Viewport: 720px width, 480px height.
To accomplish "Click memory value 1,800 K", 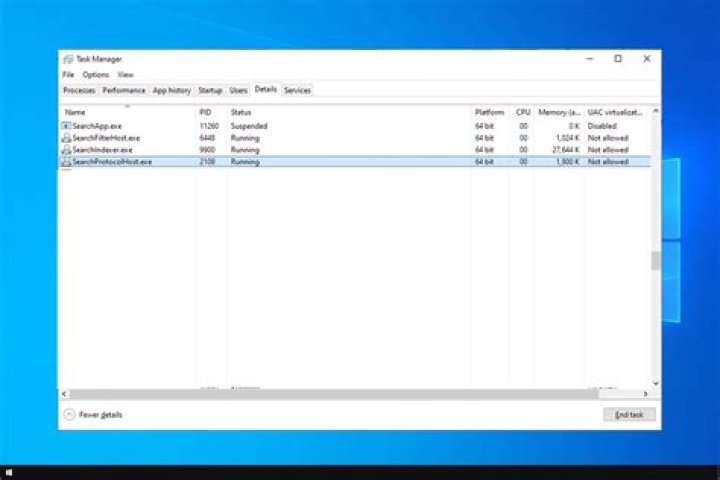I will (x=568, y=162).
